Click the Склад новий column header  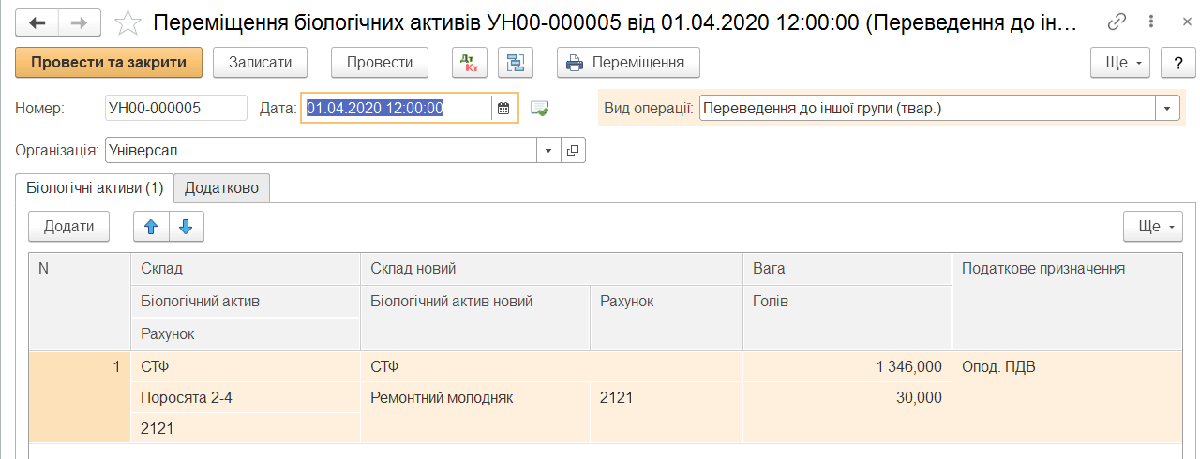pyautogui.click(x=550, y=269)
